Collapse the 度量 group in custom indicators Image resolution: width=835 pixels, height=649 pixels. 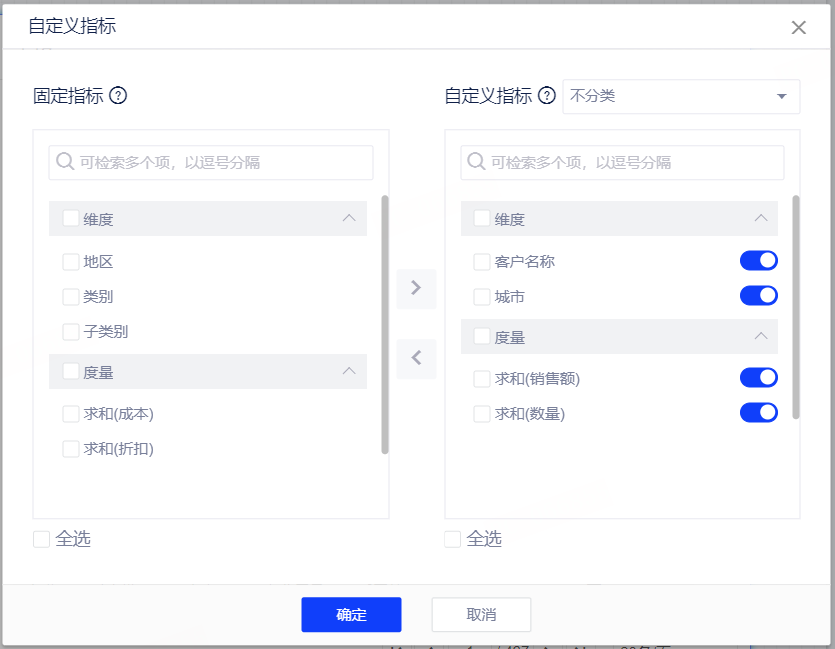(760, 337)
